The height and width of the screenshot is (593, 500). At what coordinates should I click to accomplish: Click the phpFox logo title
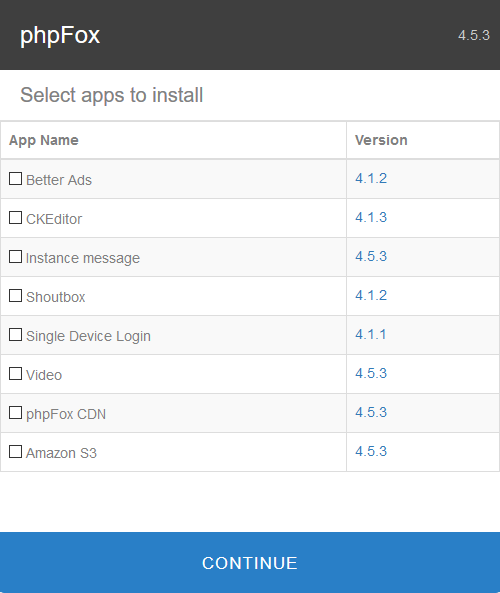pyautogui.click(x=60, y=36)
